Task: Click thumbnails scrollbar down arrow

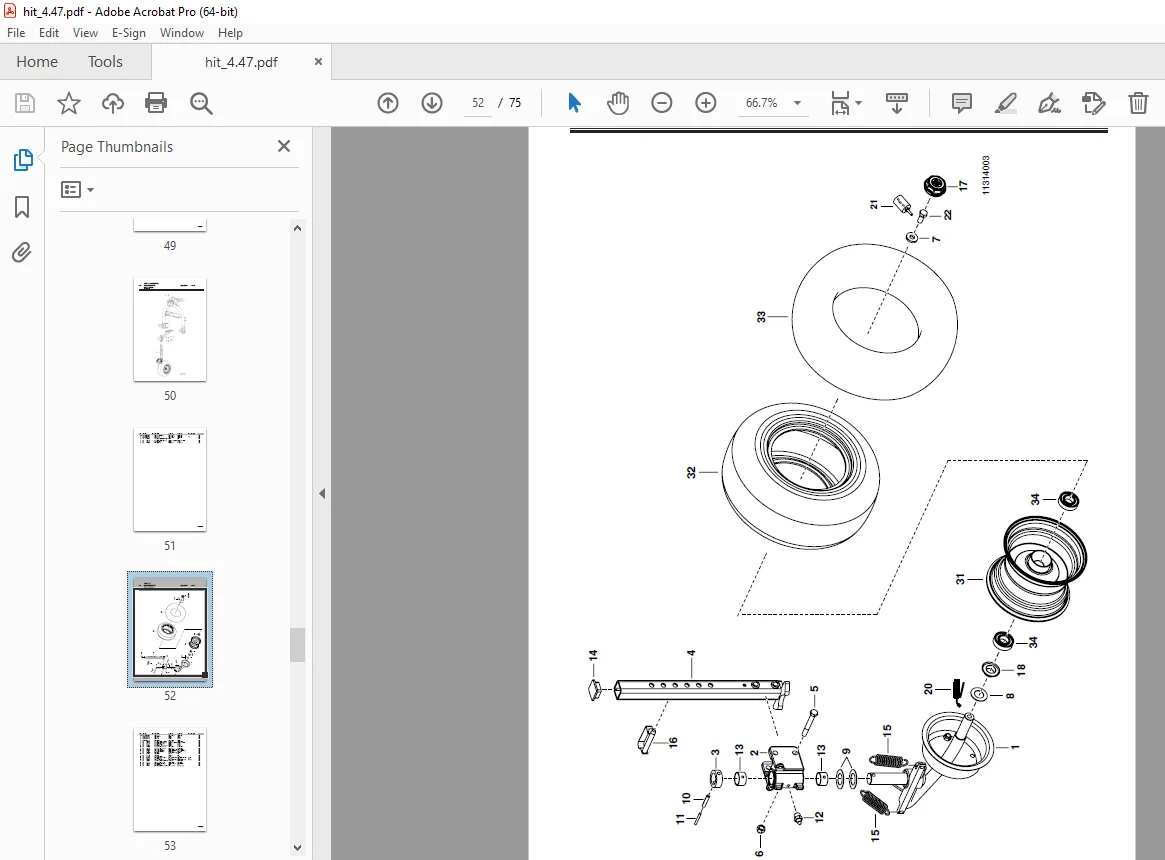Action: [297, 847]
